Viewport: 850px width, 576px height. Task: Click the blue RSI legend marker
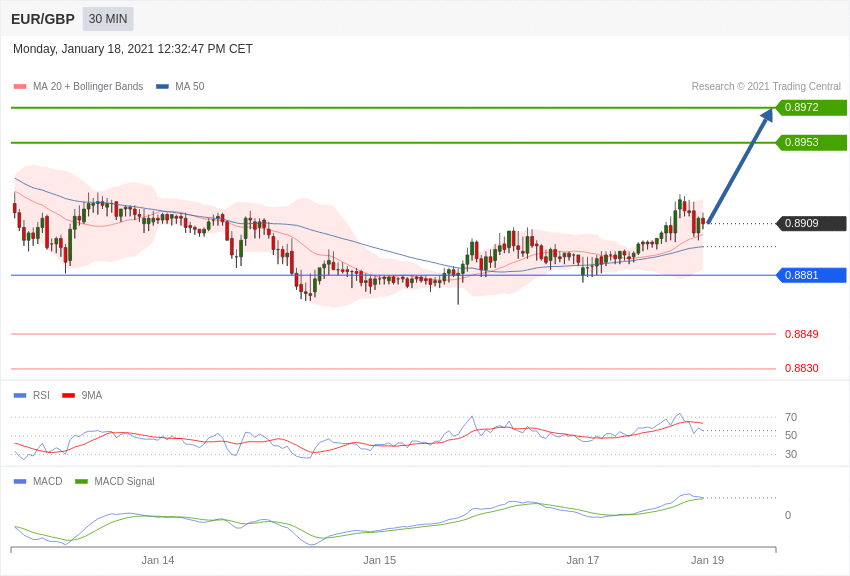click(20, 395)
